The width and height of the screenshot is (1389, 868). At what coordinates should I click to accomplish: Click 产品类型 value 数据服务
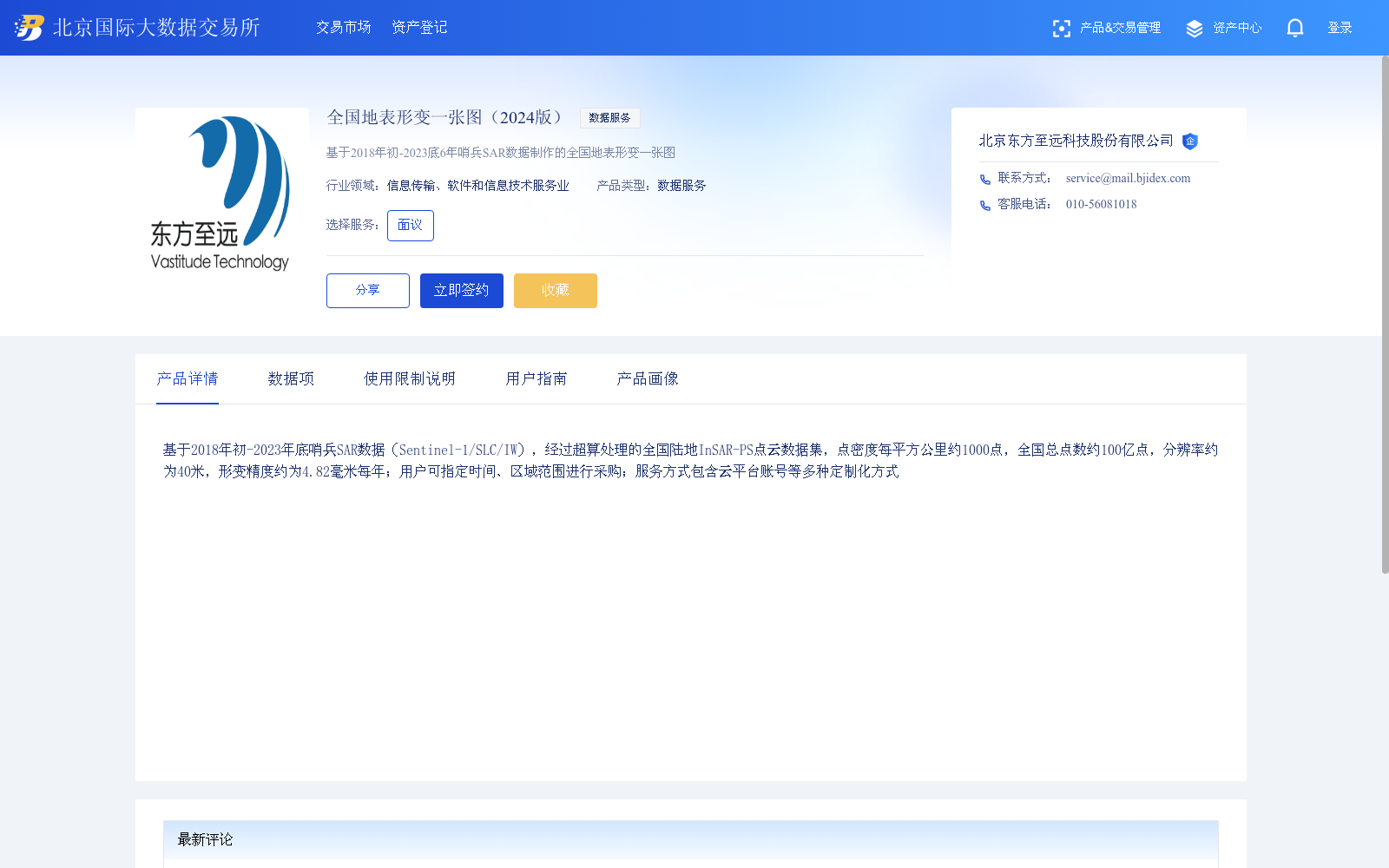pos(681,186)
